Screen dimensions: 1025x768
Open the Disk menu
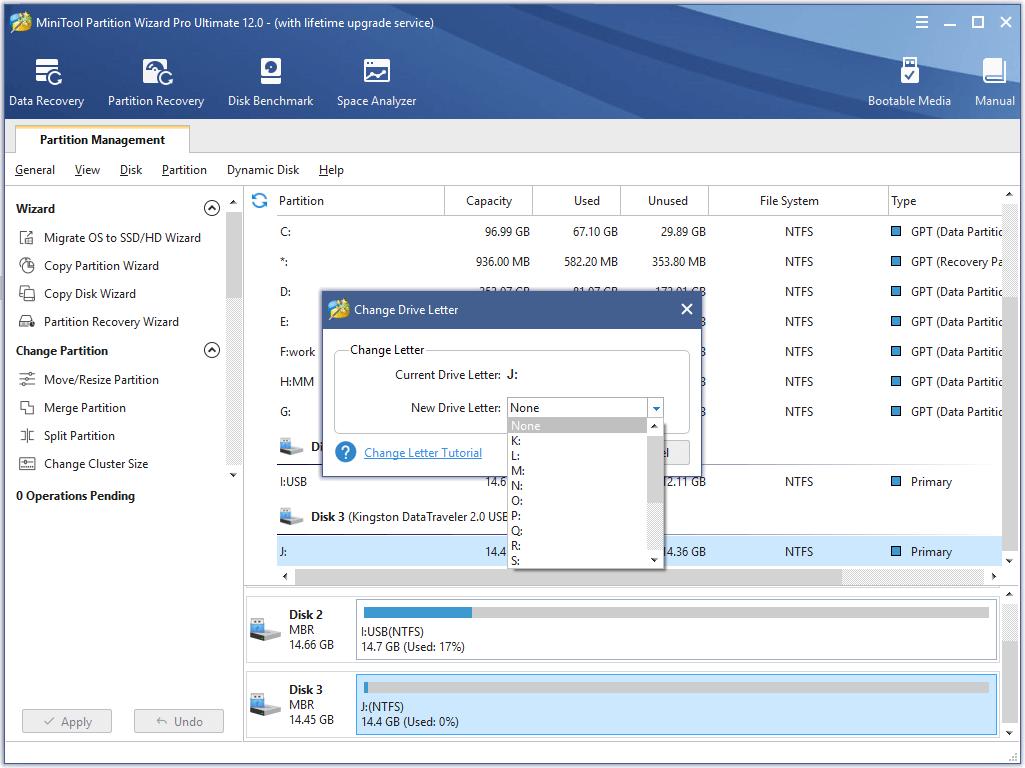click(131, 170)
